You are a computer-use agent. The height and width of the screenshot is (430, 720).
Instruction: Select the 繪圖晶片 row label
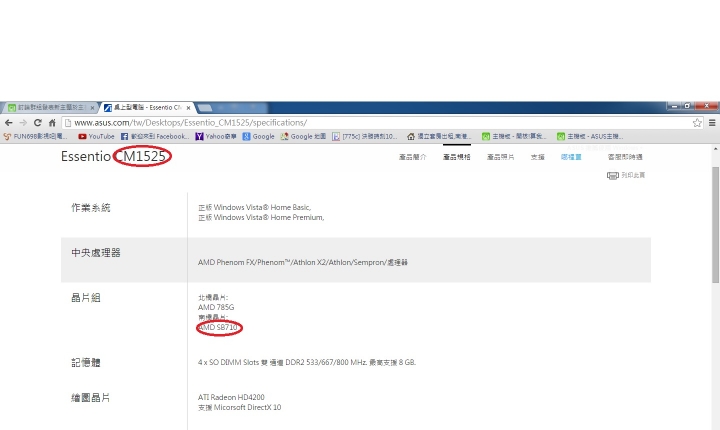(91, 398)
